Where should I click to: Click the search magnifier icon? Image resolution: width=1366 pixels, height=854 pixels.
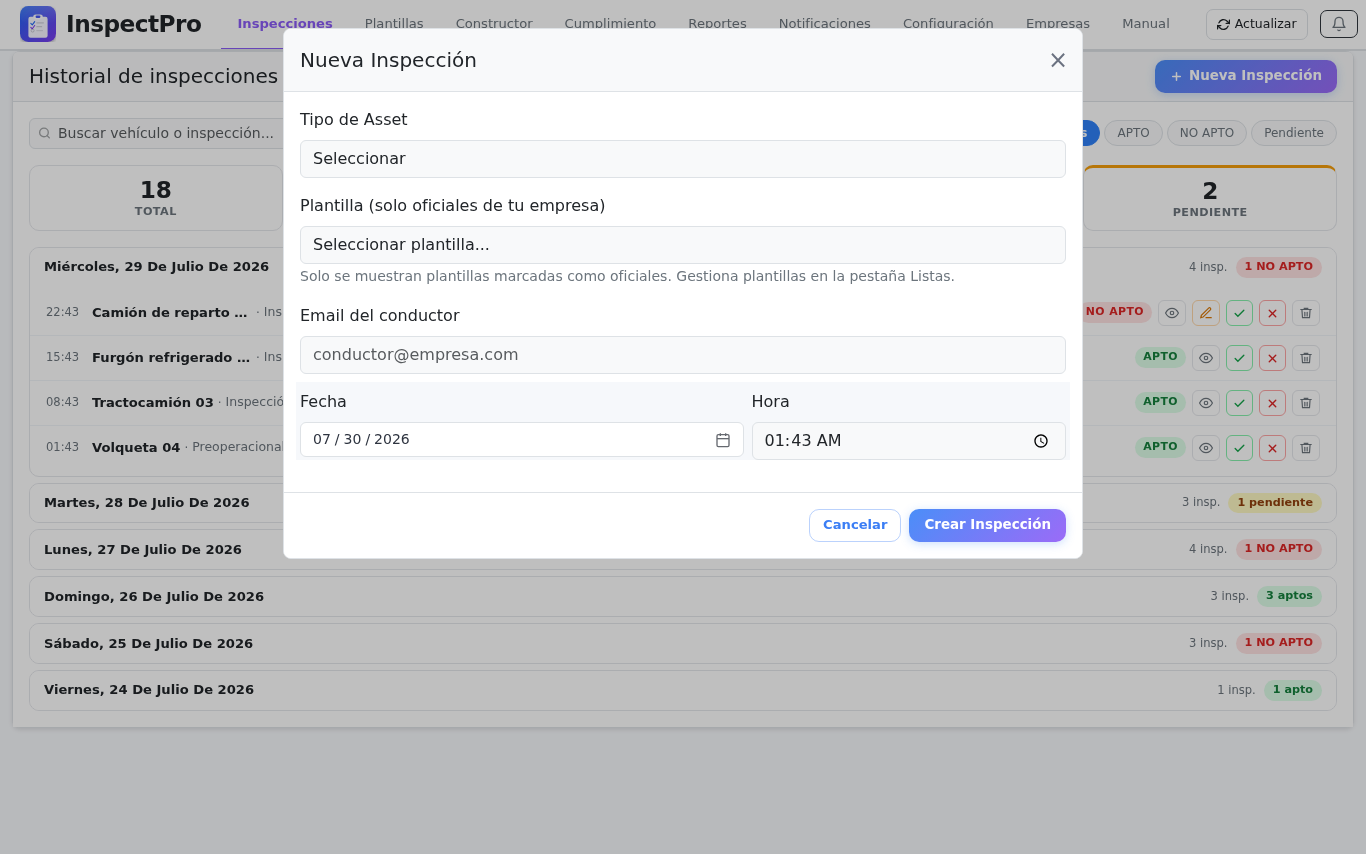45,133
